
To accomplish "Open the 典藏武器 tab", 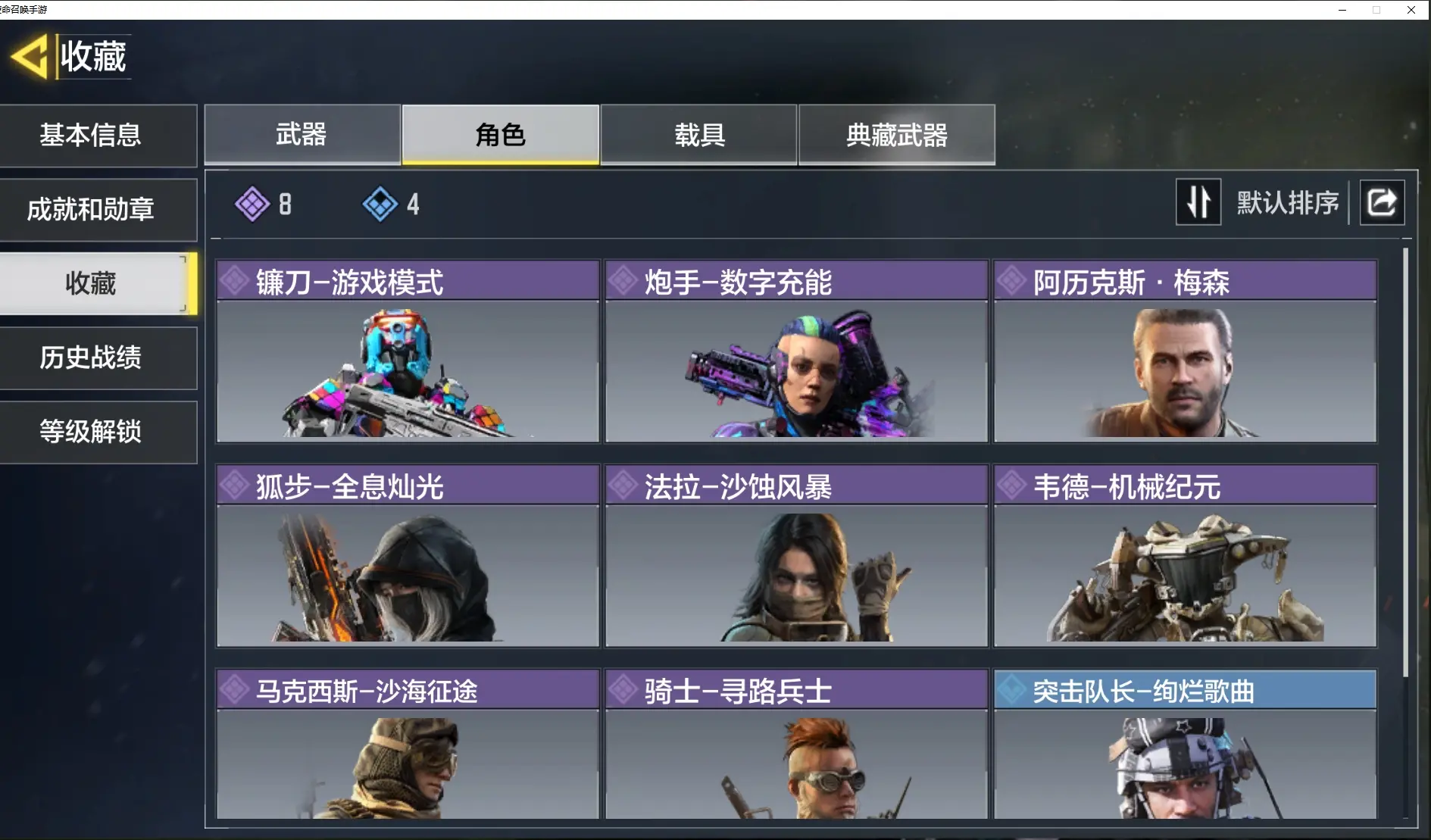I will click(x=897, y=135).
